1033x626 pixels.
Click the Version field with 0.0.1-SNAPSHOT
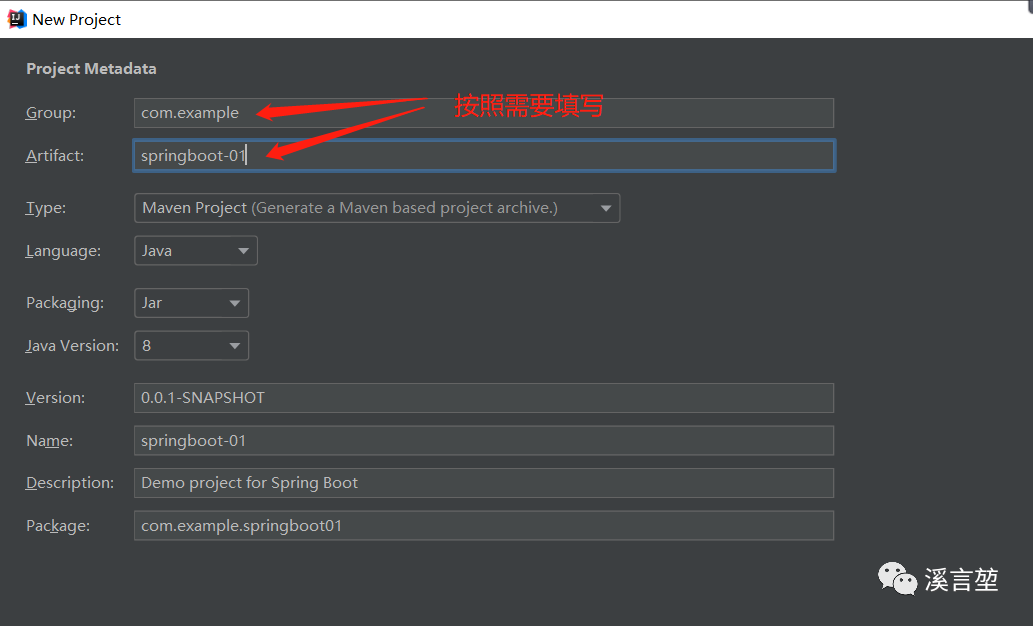pyautogui.click(x=484, y=398)
